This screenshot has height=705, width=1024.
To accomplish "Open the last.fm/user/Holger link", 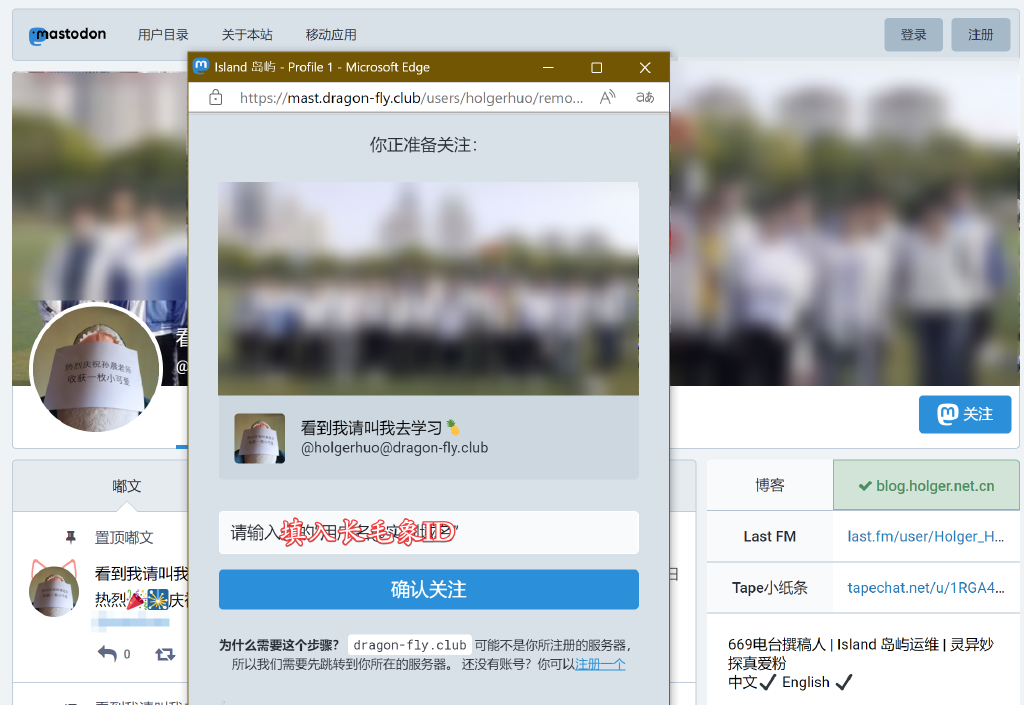I will pos(924,537).
